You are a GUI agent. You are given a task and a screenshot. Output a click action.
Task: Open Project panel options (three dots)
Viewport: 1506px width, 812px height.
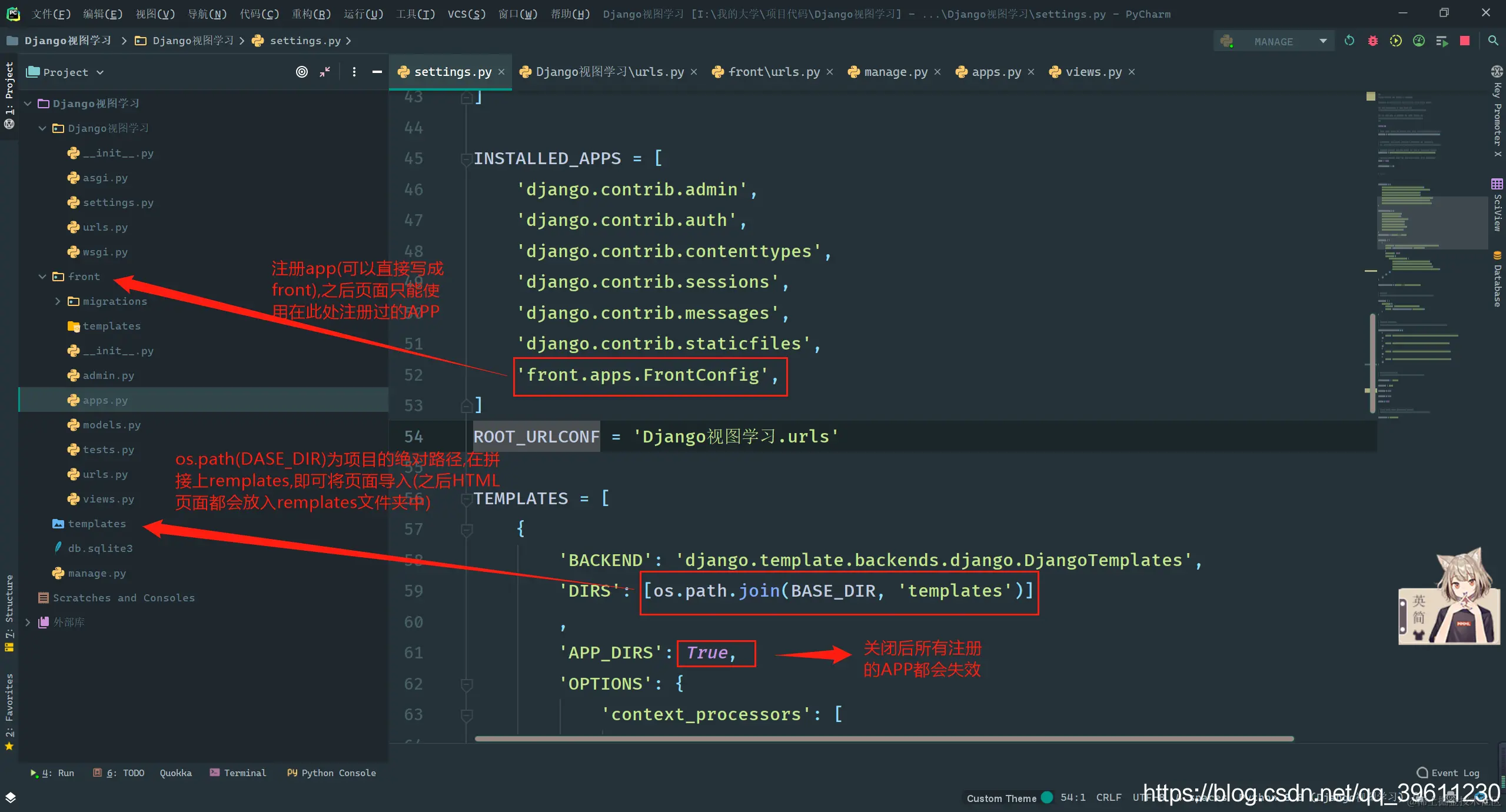354,72
